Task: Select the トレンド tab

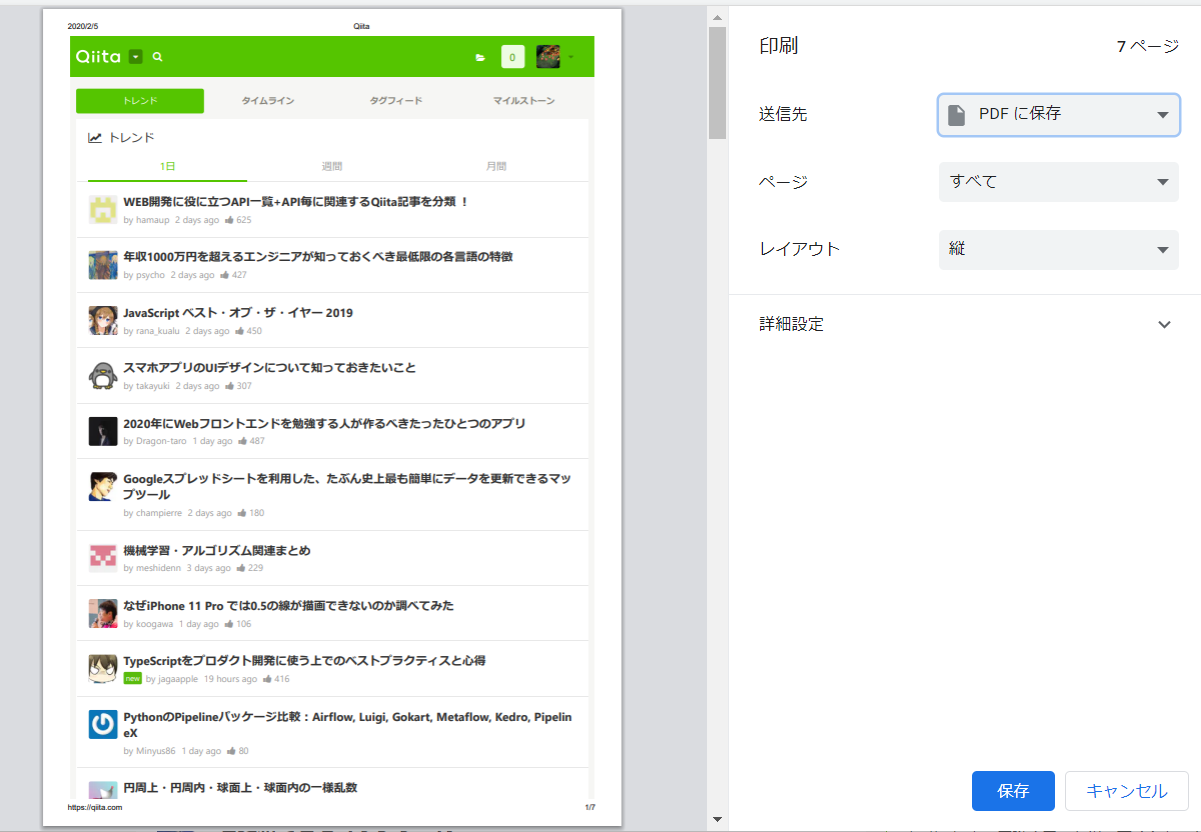Action: (x=140, y=101)
